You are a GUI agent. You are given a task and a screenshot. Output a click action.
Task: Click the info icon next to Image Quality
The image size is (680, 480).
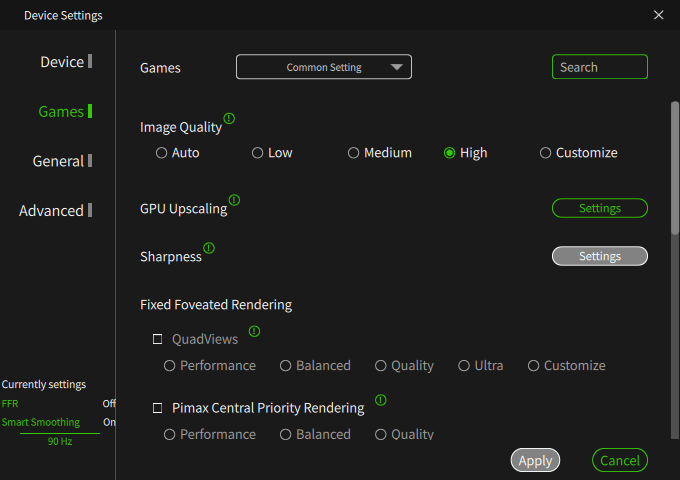229,118
